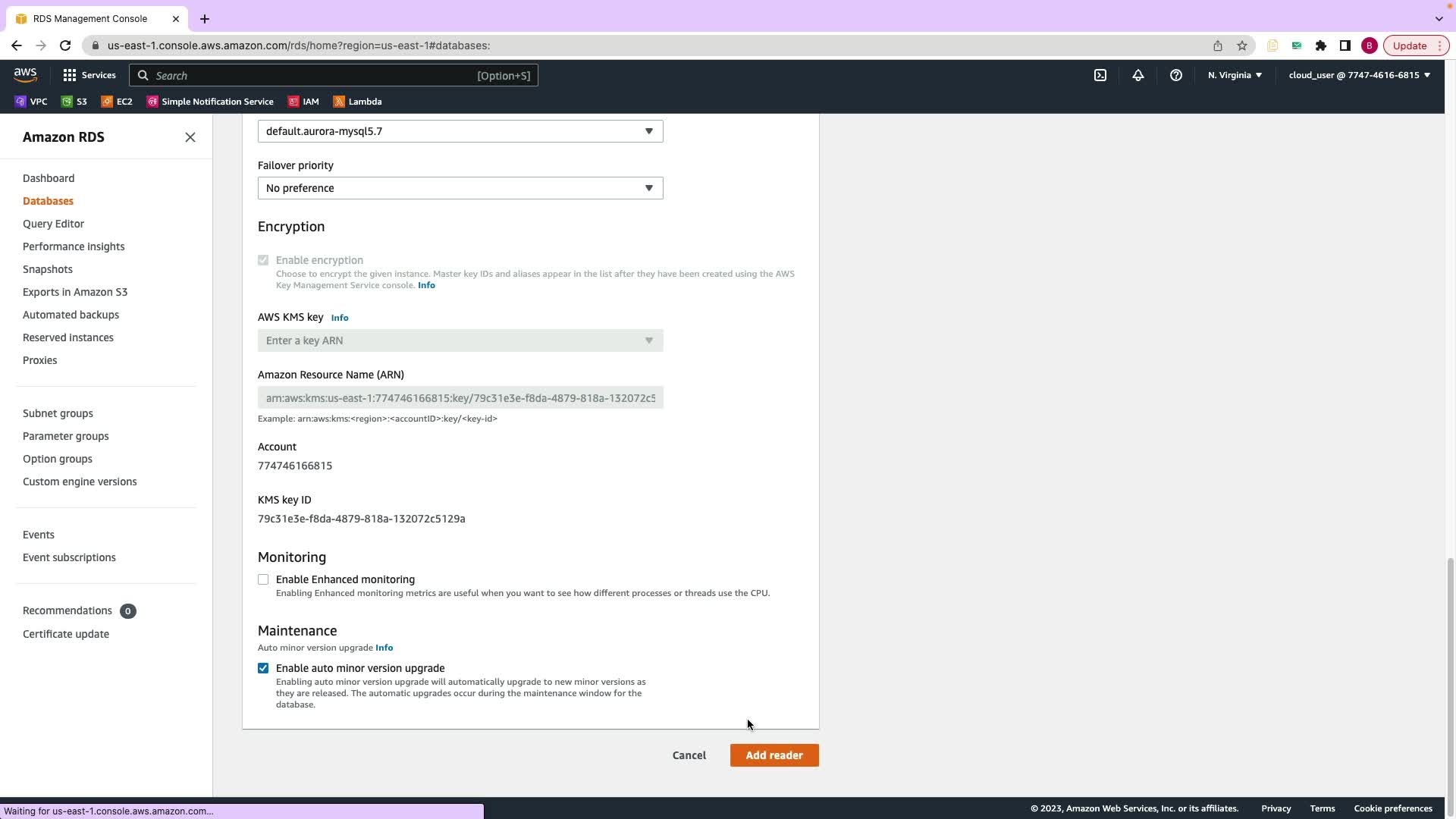Enable Enhanced monitoring checkbox

(x=263, y=579)
